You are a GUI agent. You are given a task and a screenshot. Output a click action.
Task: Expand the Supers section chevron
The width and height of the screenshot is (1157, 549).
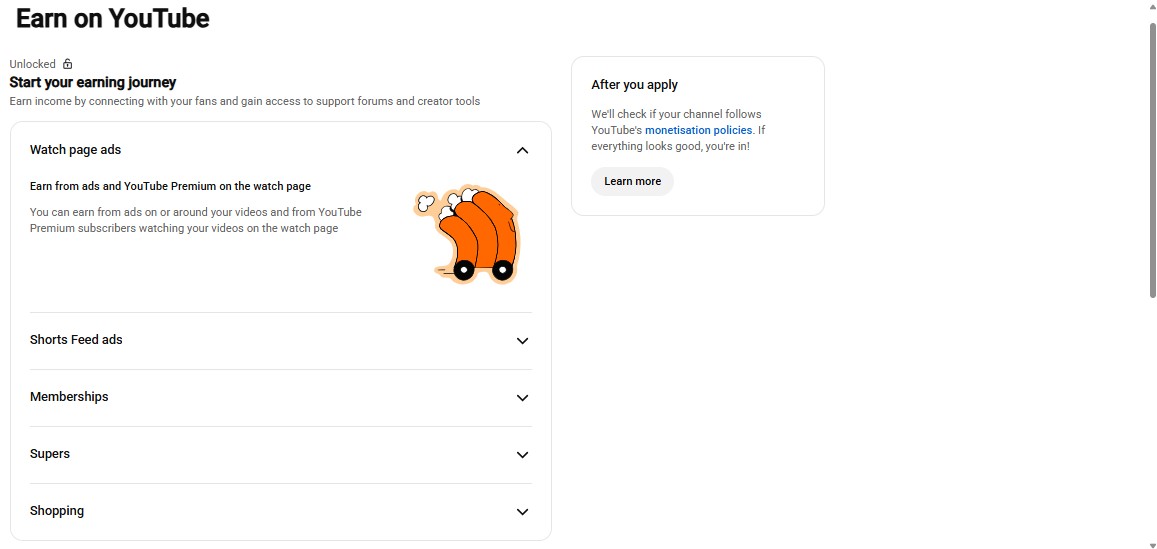pos(522,455)
